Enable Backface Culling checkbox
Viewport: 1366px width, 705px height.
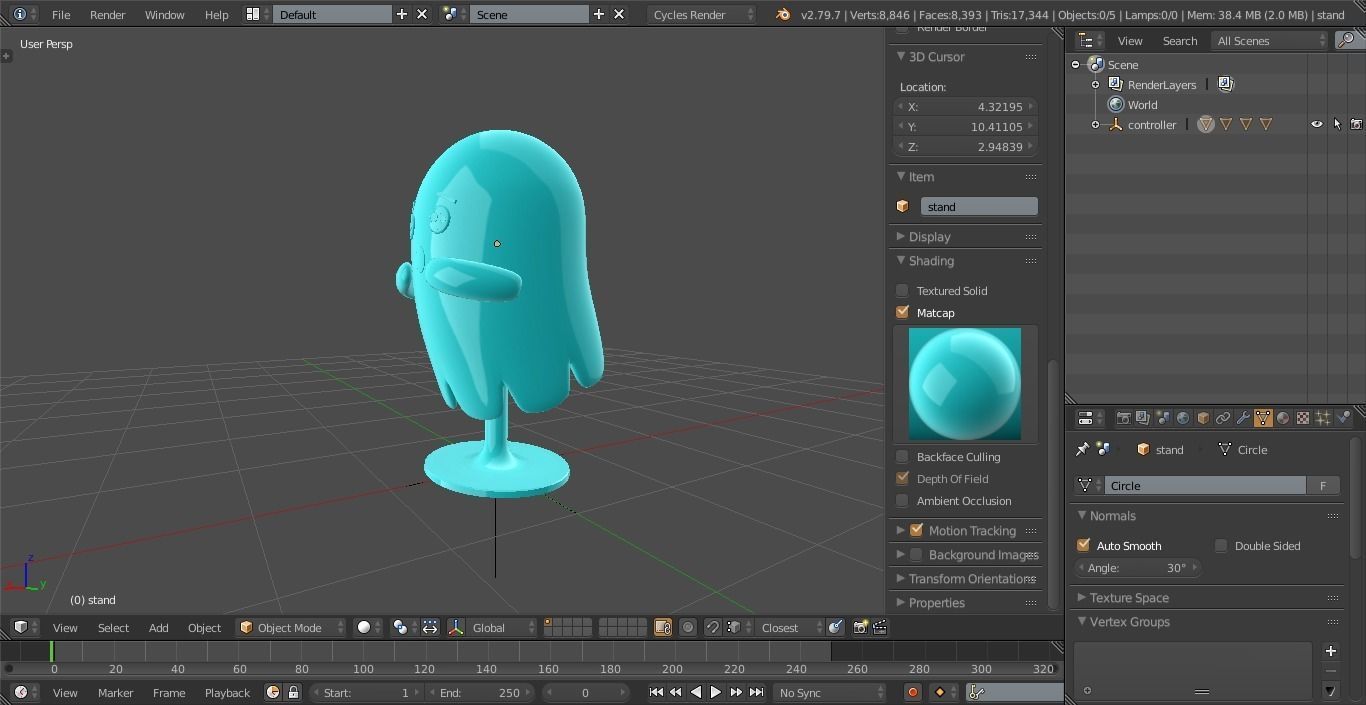tap(903, 457)
